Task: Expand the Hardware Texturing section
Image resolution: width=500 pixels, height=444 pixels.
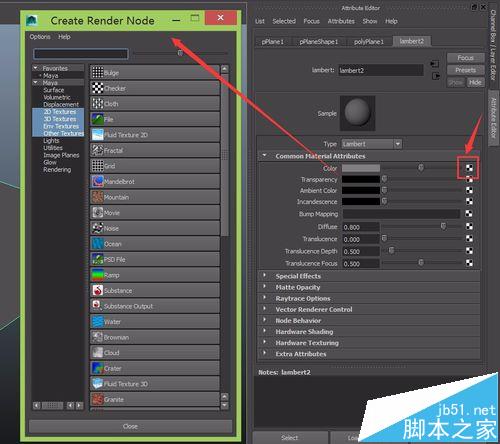Action: pos(265,342)
